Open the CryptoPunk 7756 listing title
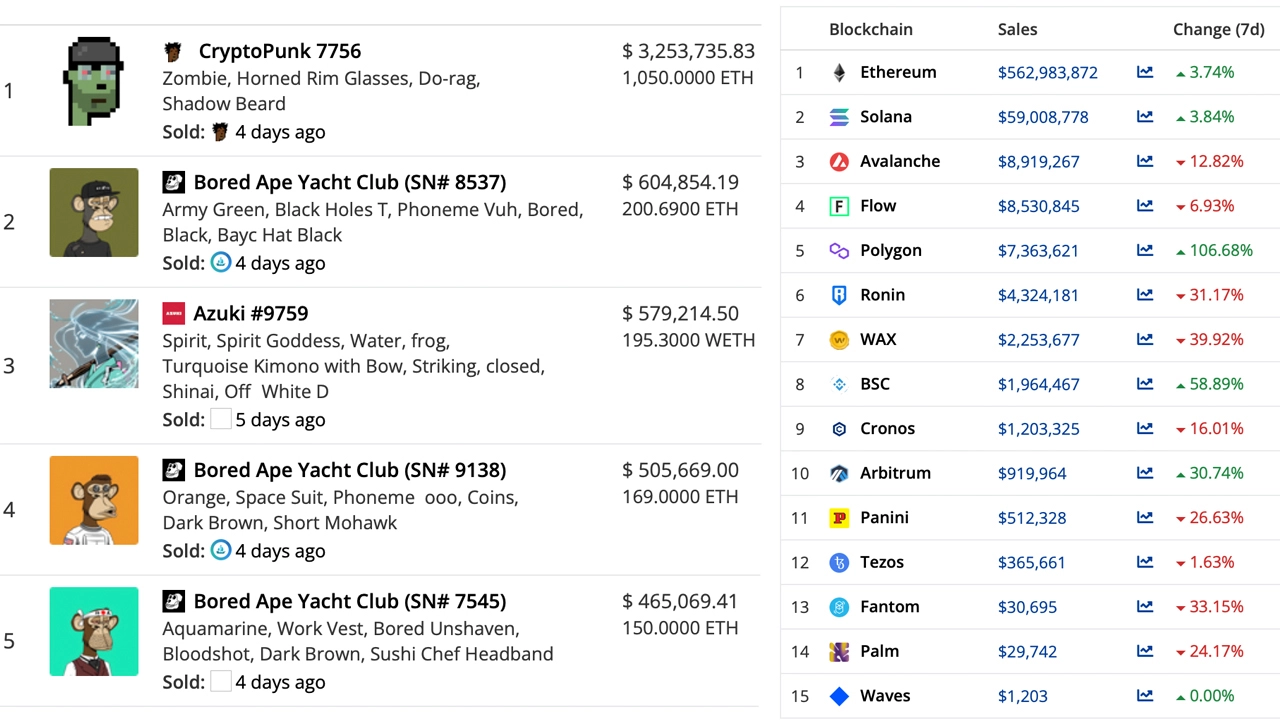 click(279, 51)
